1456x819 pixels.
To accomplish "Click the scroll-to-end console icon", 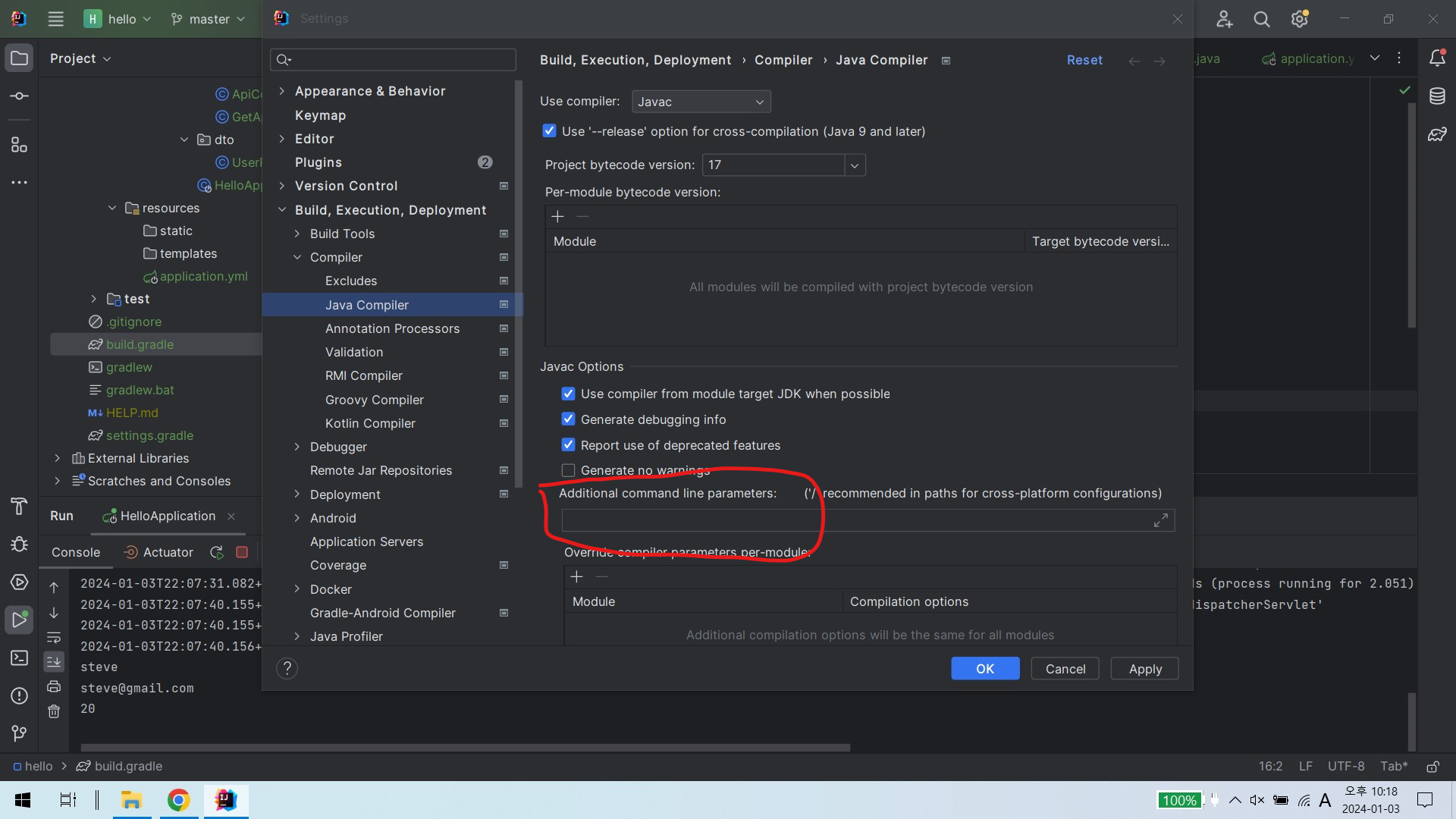I will (54, 661).
